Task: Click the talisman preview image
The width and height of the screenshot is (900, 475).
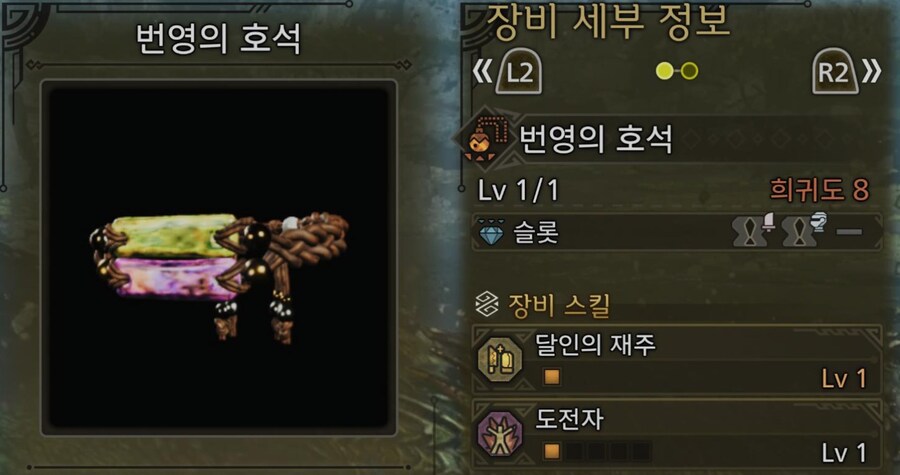Action: [x=219, y=257]
